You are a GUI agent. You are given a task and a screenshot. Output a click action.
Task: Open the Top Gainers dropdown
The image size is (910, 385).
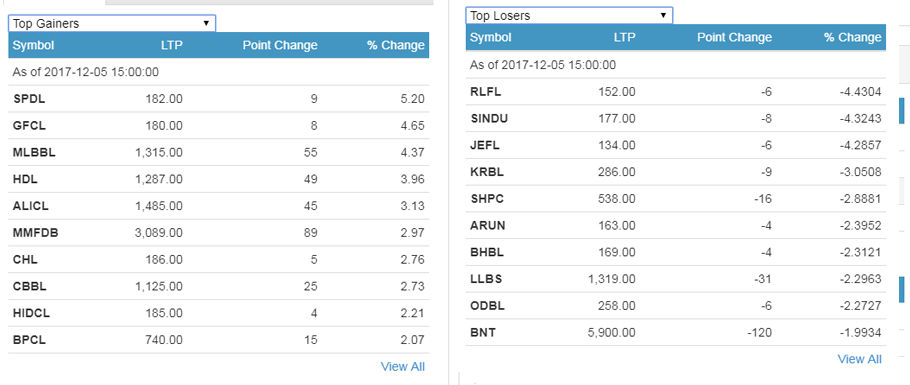click(111, 24)
